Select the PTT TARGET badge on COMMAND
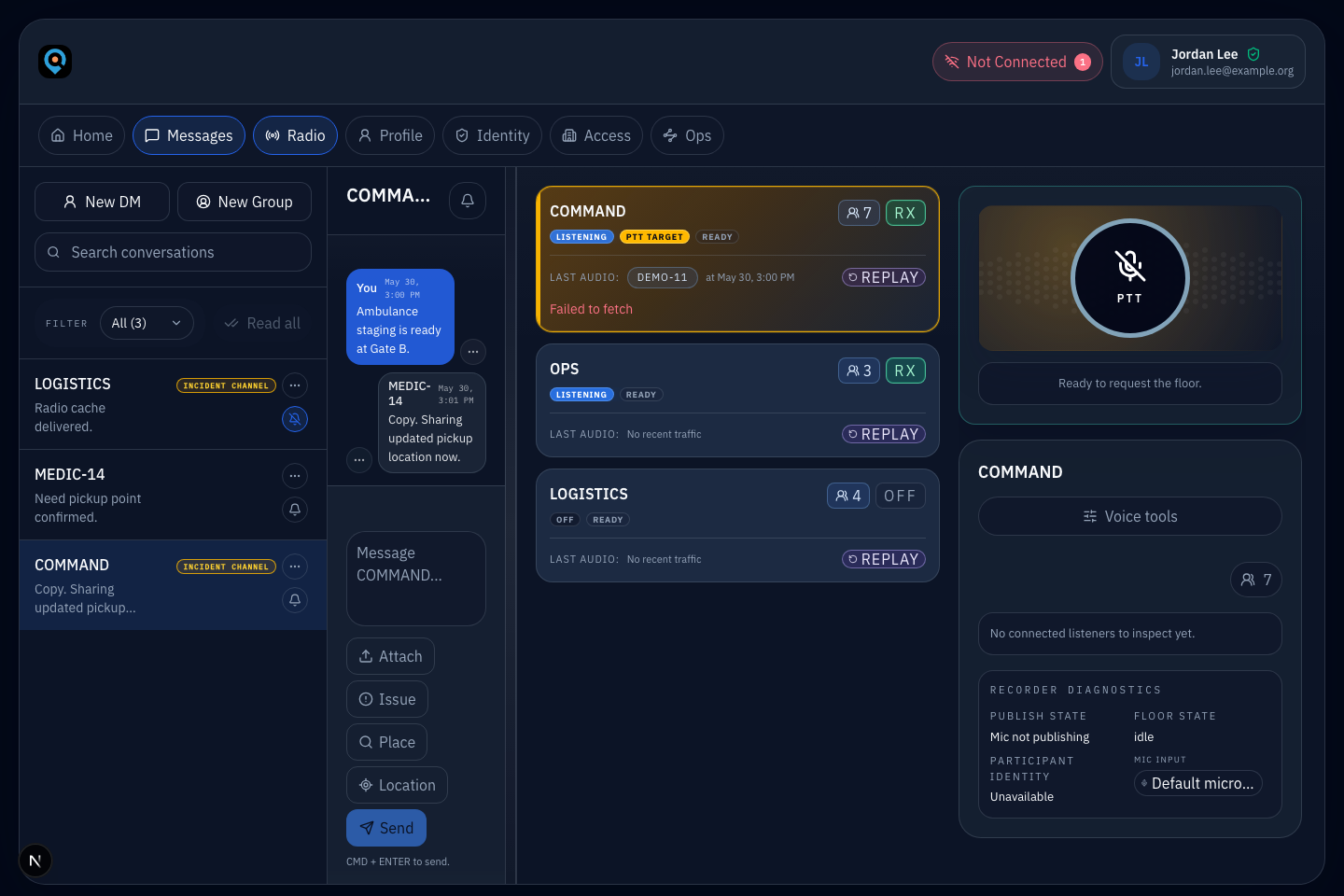1344x896 pixels. (654, 237)
